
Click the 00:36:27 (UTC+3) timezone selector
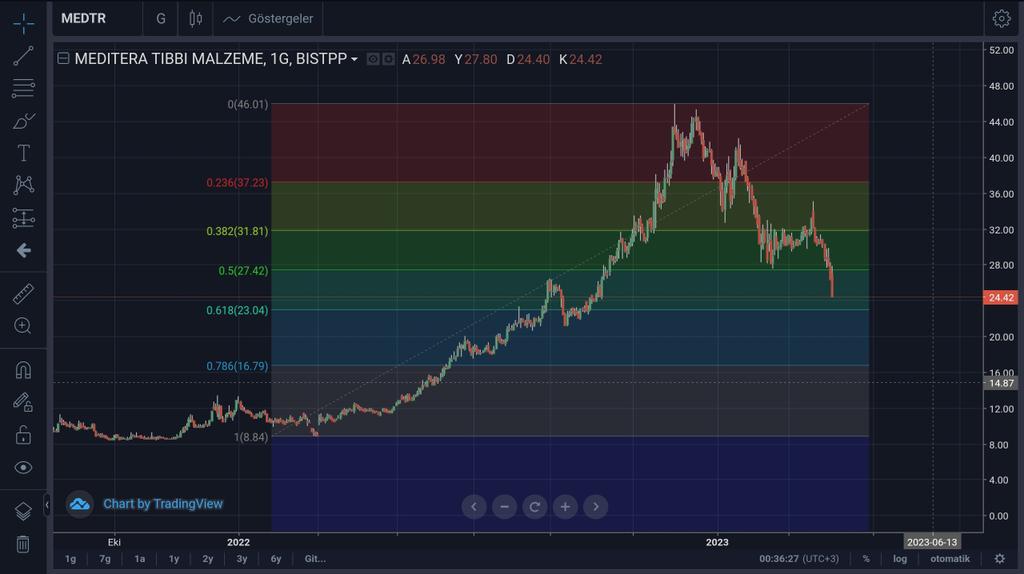(799, 559)
